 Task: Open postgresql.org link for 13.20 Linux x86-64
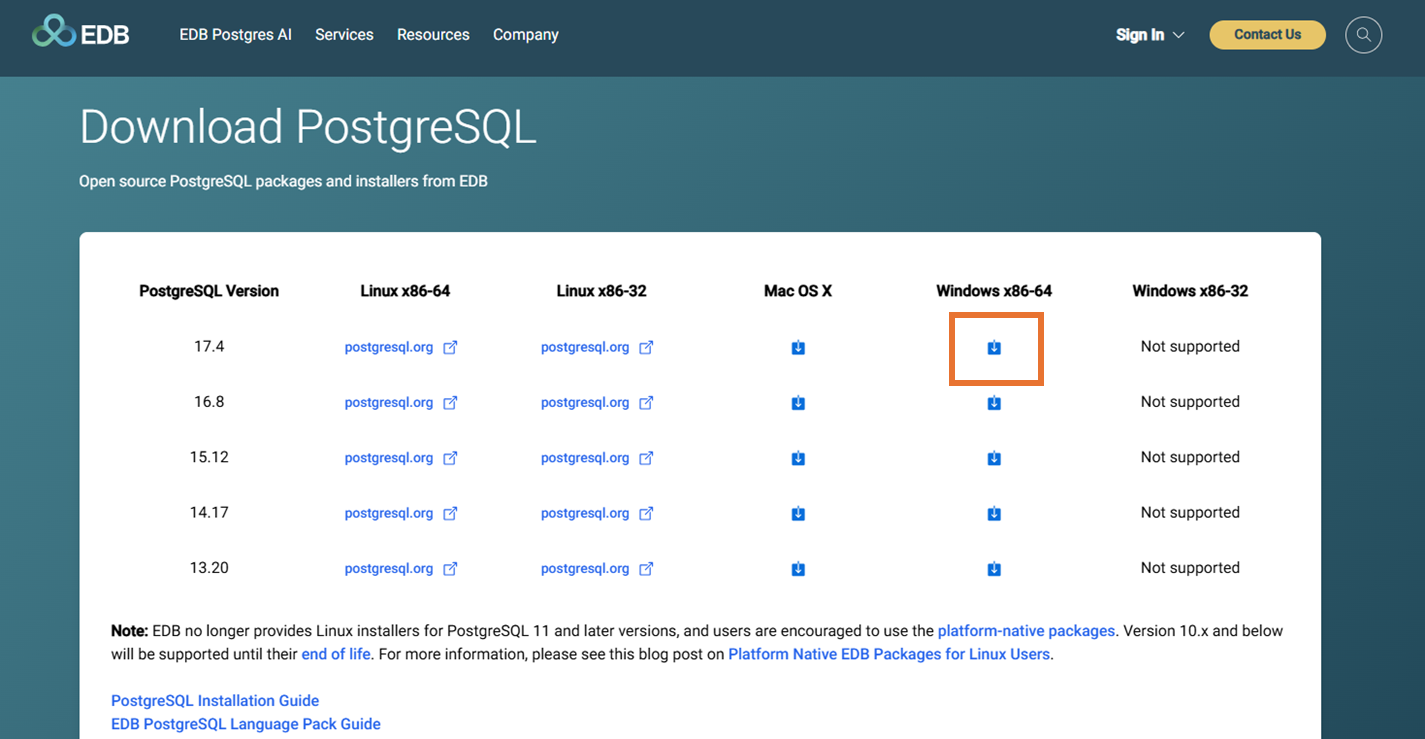tap(389, 568)
